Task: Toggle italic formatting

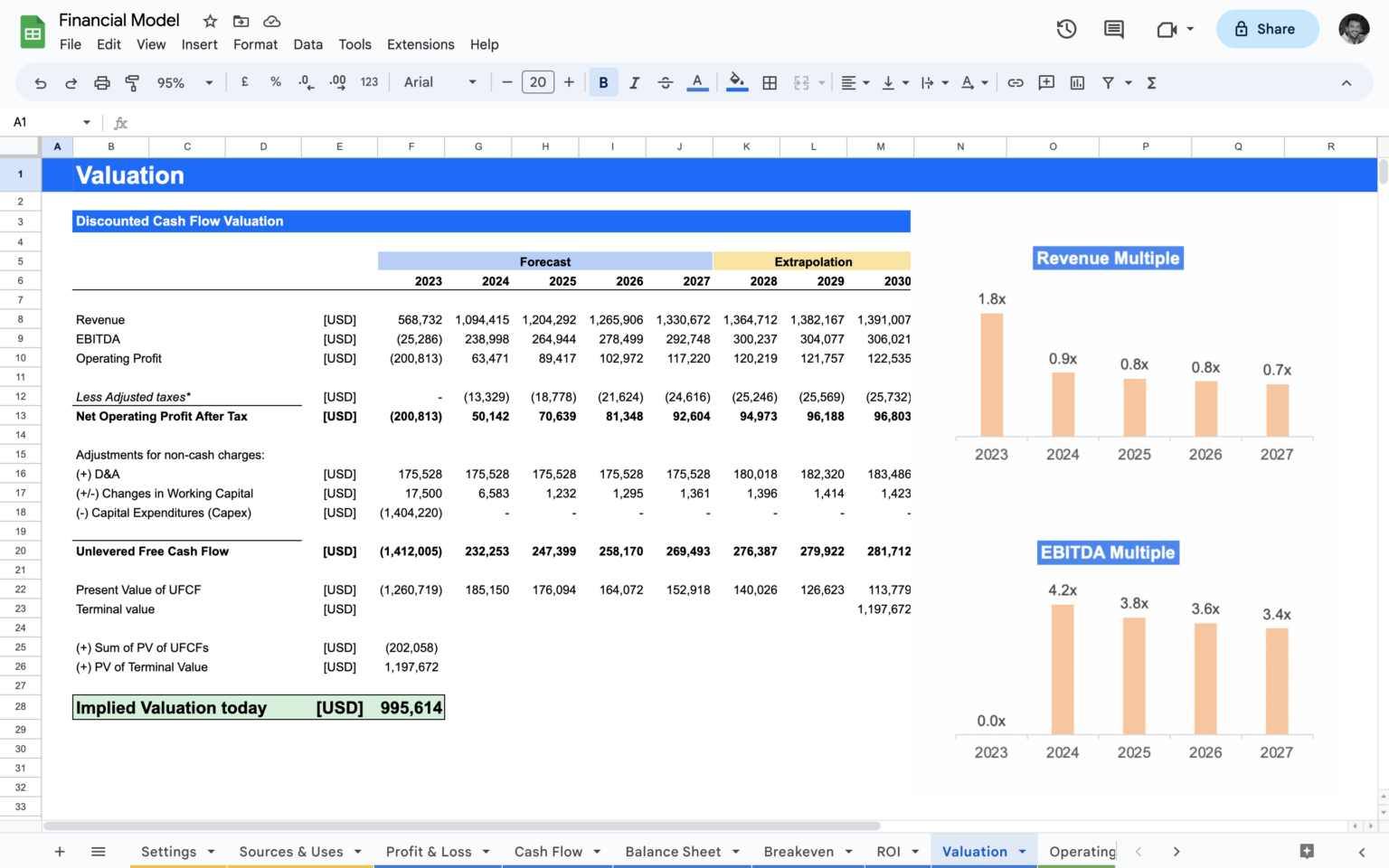Action: coord(634,82)
